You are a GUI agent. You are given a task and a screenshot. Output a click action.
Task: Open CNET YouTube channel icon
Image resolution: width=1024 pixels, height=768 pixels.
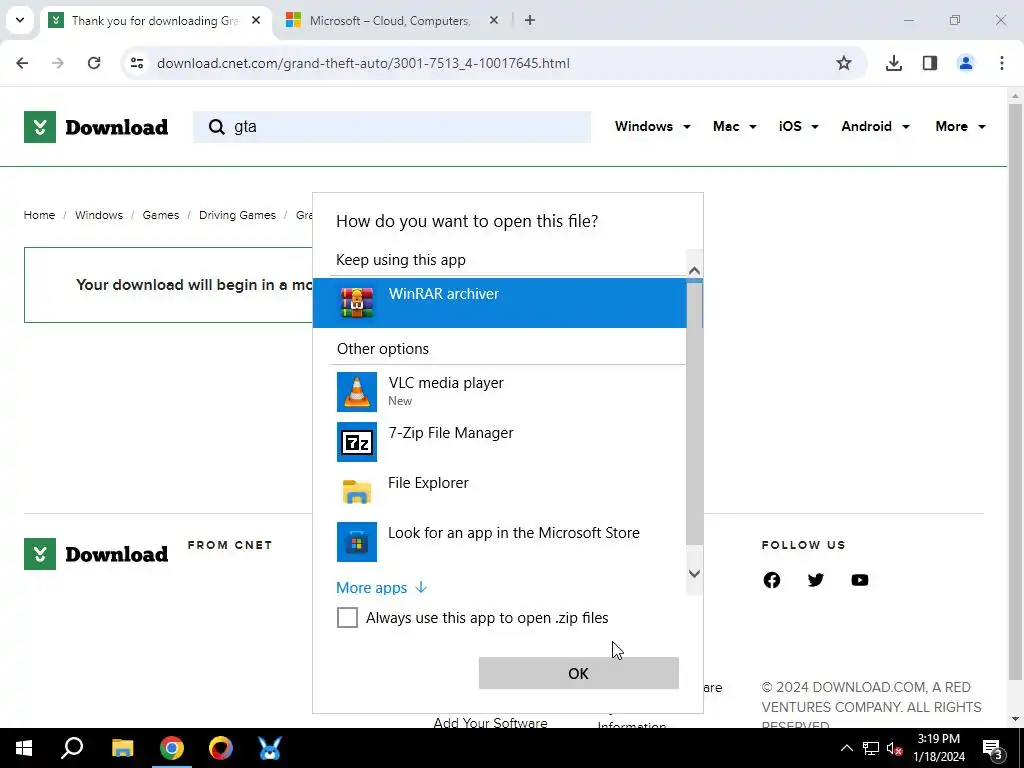click(859, 580)
